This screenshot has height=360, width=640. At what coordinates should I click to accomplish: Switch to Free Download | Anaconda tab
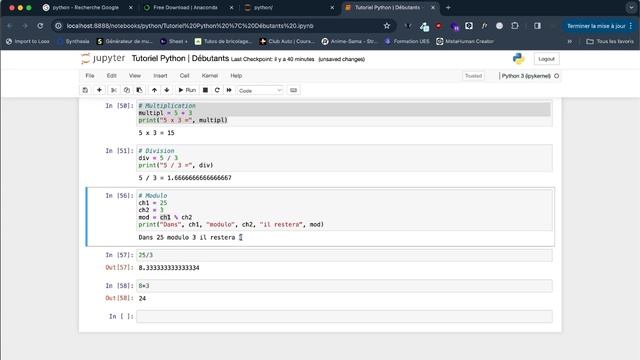(x=185, y=7)
